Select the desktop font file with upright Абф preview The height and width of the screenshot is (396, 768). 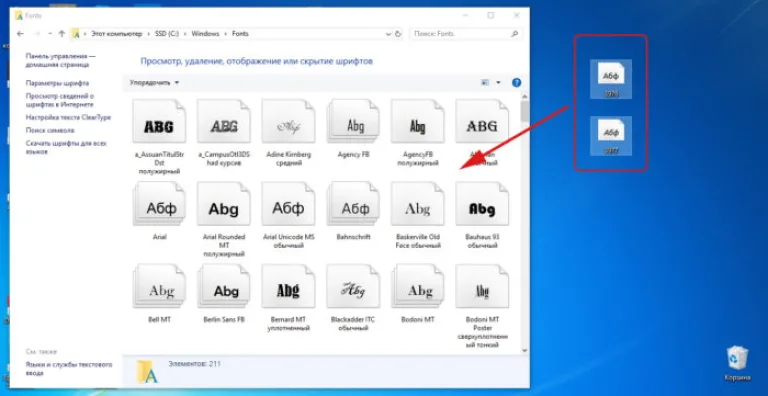tap(611, 79)
